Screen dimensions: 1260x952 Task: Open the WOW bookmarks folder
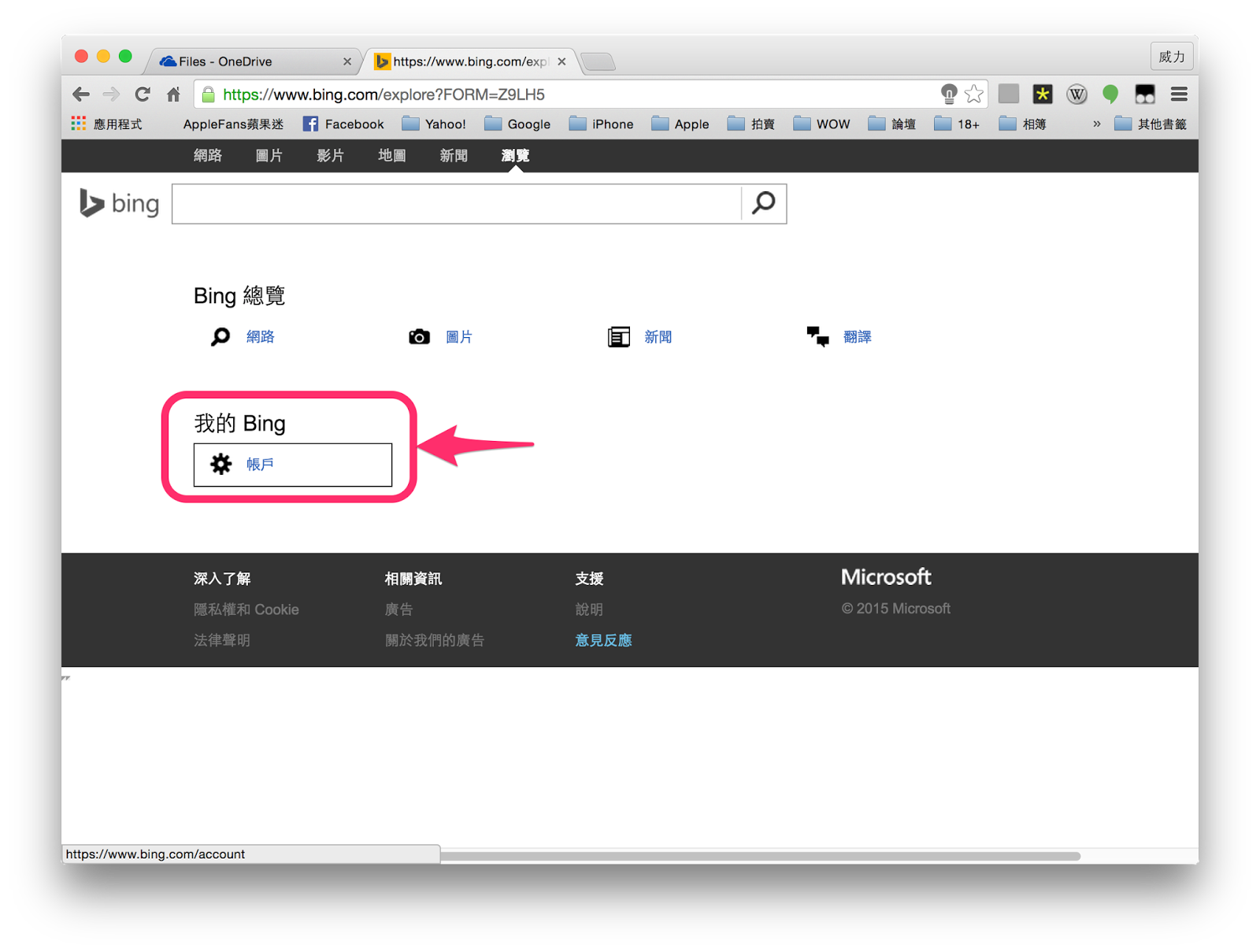(821, 124)
